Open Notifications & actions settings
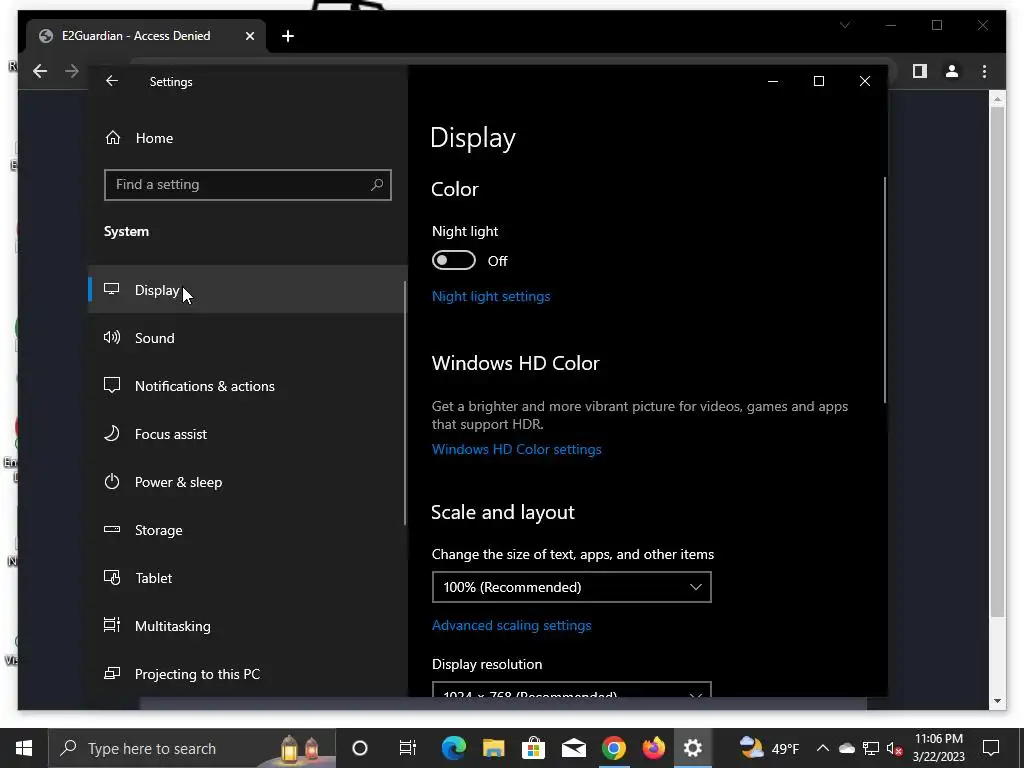 (247, 386)
